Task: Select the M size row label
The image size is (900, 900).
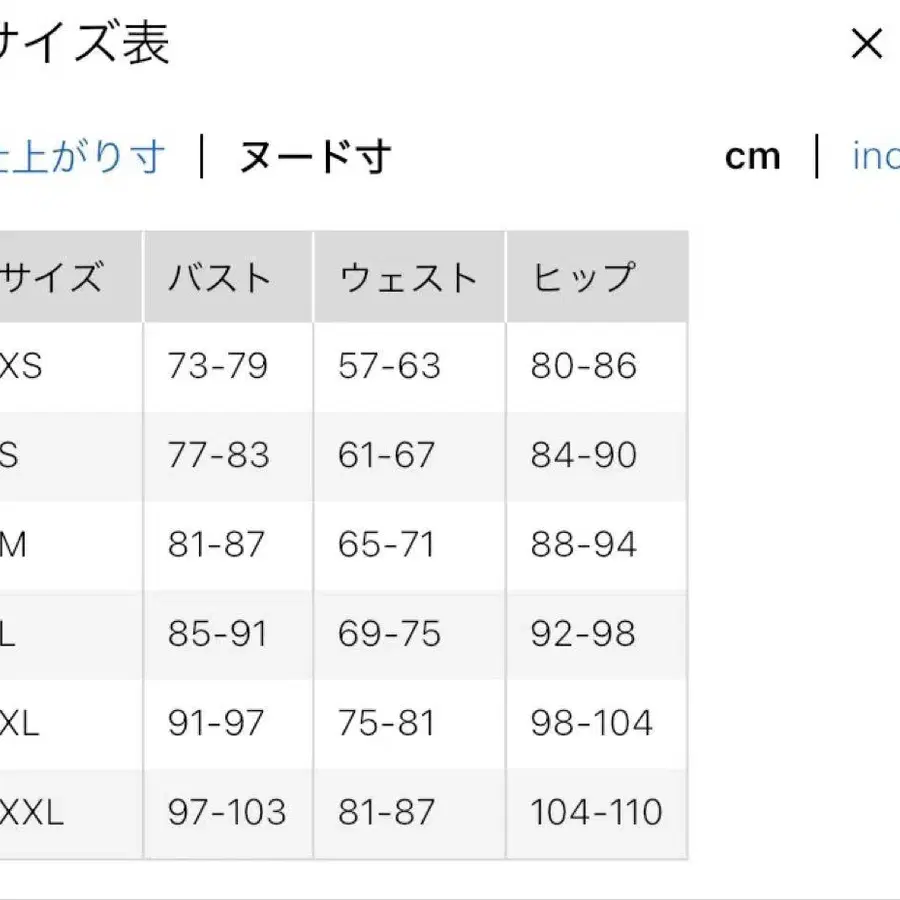Action: [x=15, y=545]
